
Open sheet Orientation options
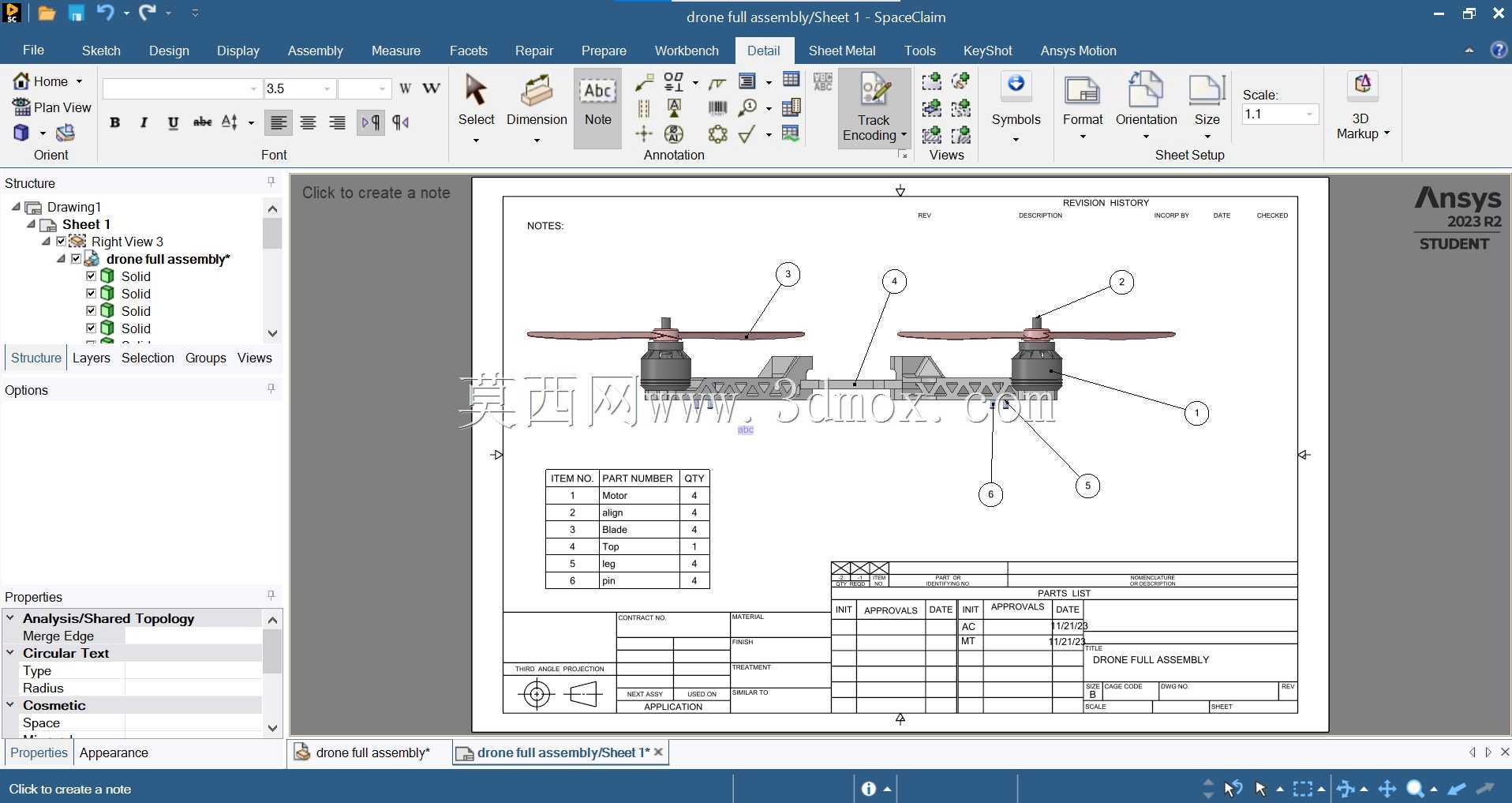click(x=1146, y=108)
